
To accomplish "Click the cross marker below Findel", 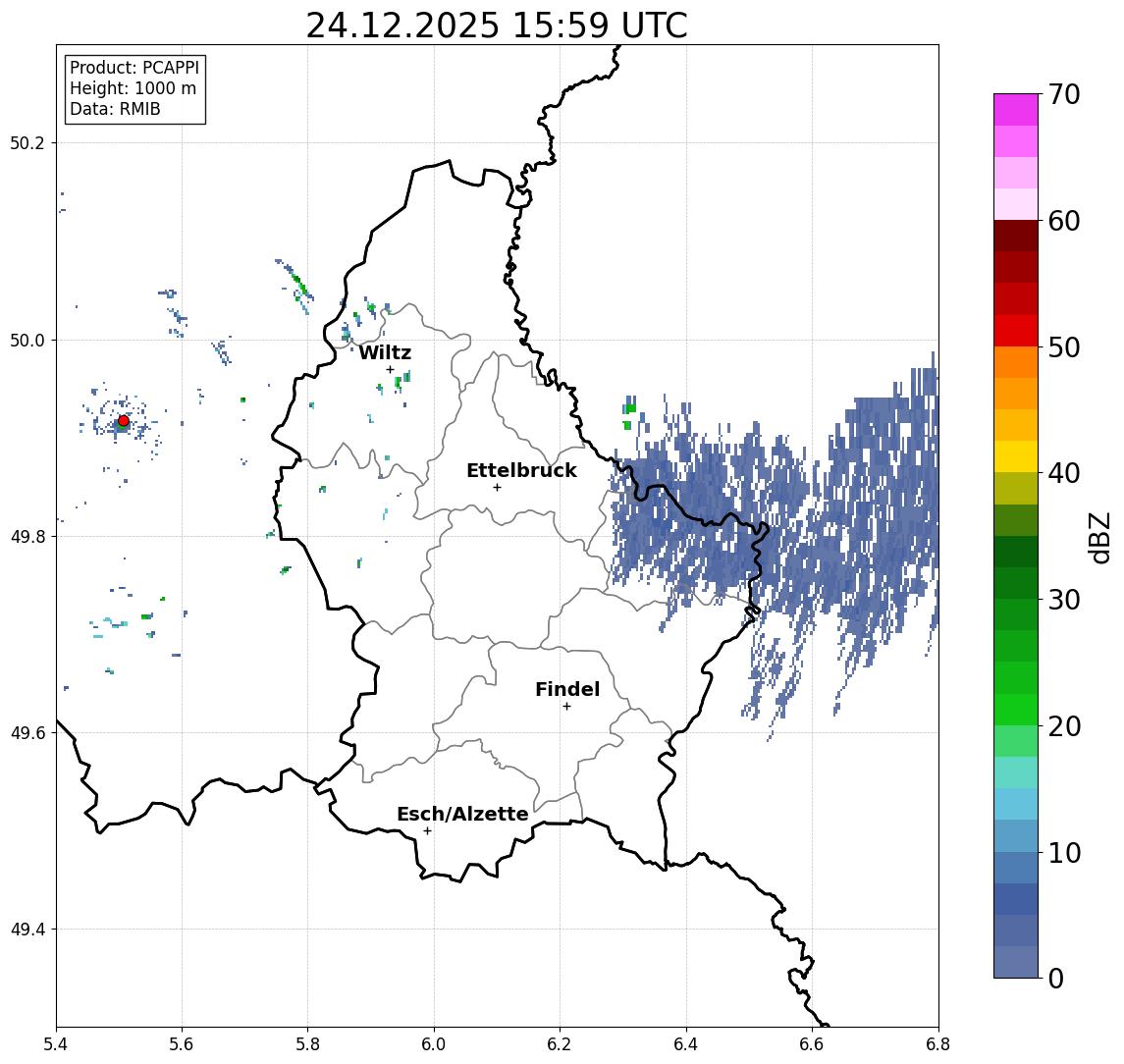I will pos(566,707).
